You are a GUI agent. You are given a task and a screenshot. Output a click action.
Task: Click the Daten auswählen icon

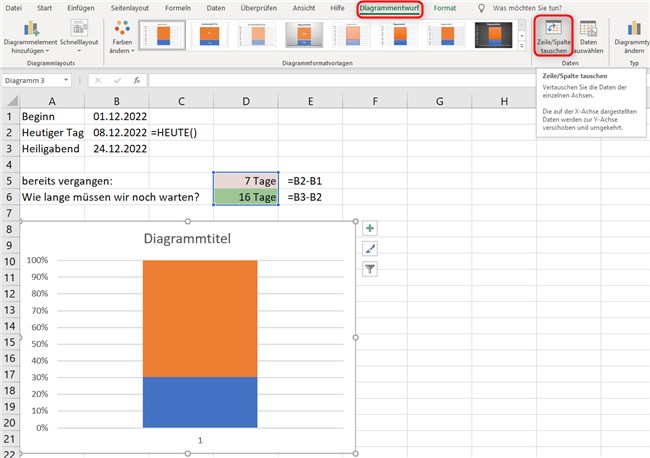[x=588, y=36]
